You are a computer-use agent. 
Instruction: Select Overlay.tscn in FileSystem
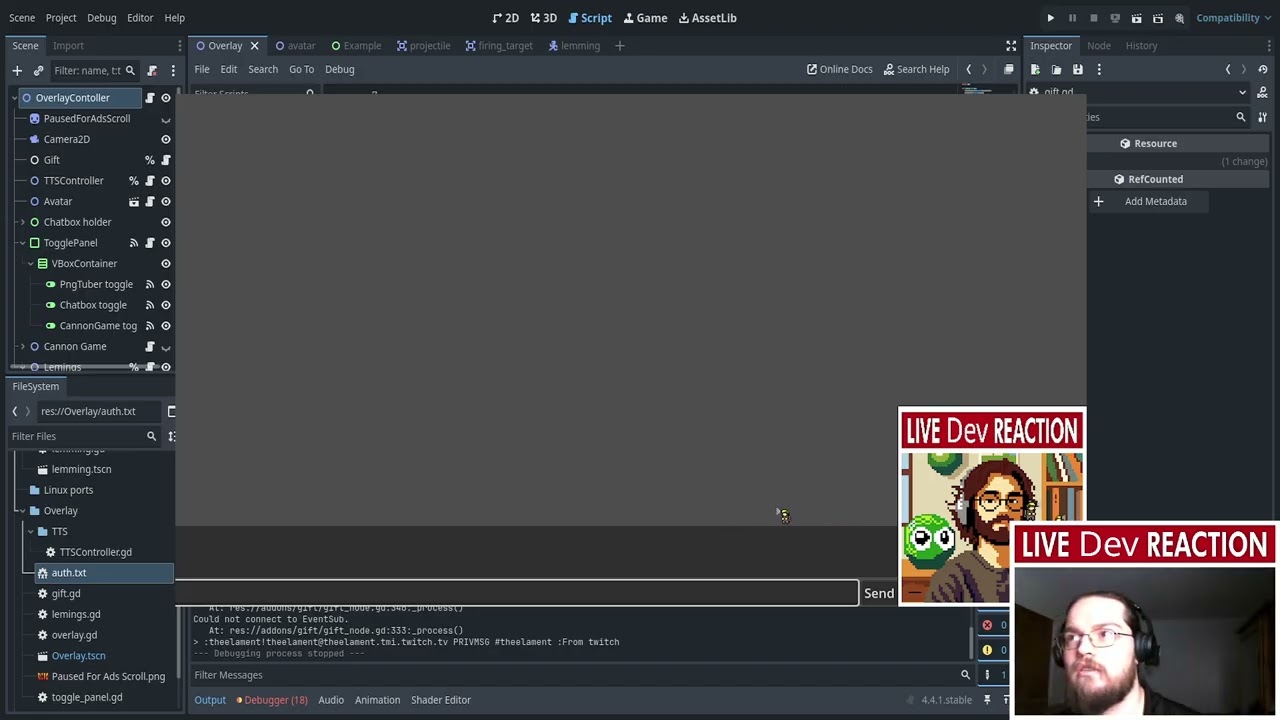(x=78, y=656)
